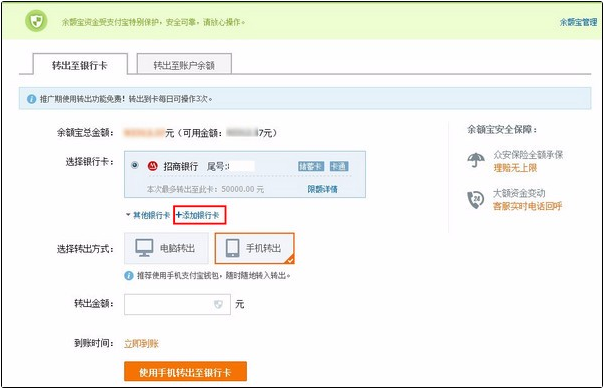Click the 卡通 tag
The height and width of the screenshot is (388, 604).
339,166
